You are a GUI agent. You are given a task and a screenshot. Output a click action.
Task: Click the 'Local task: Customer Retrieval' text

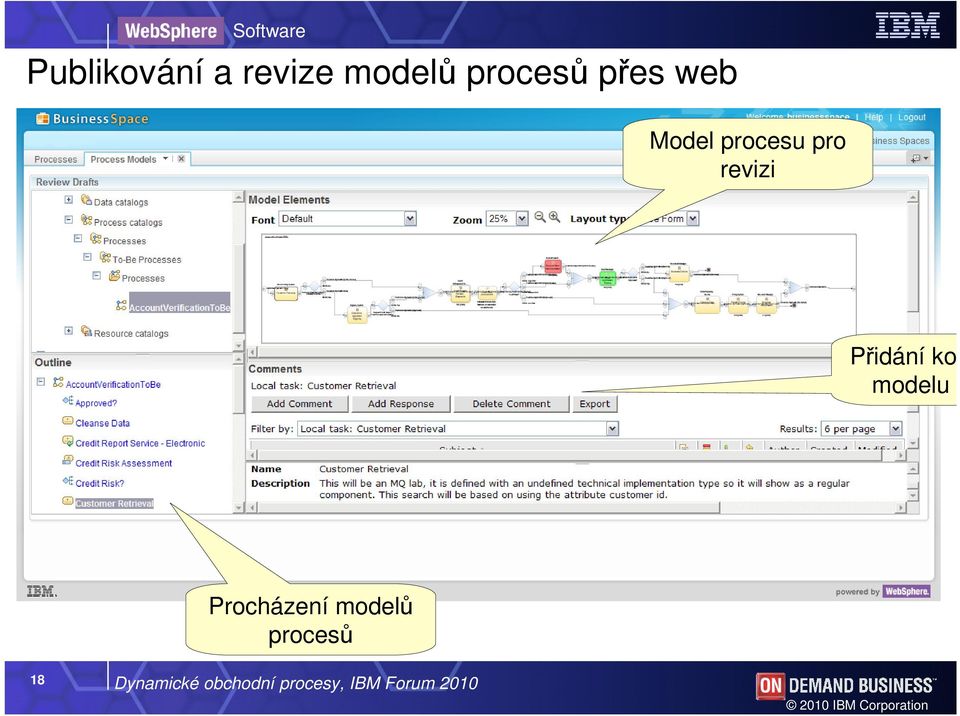pos(323,386)
